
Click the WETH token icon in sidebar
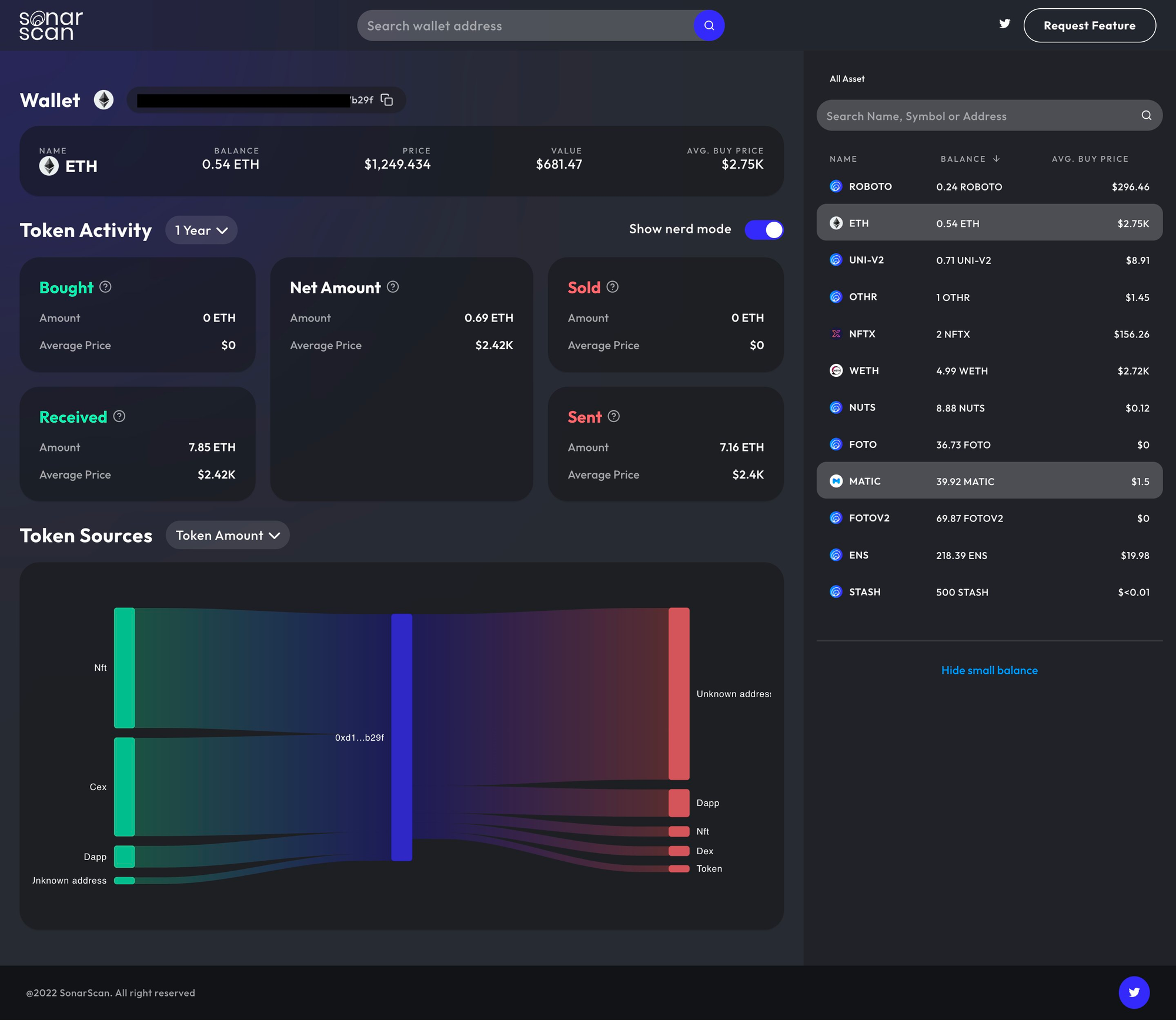pyautogui.click(x=836, y=370)
